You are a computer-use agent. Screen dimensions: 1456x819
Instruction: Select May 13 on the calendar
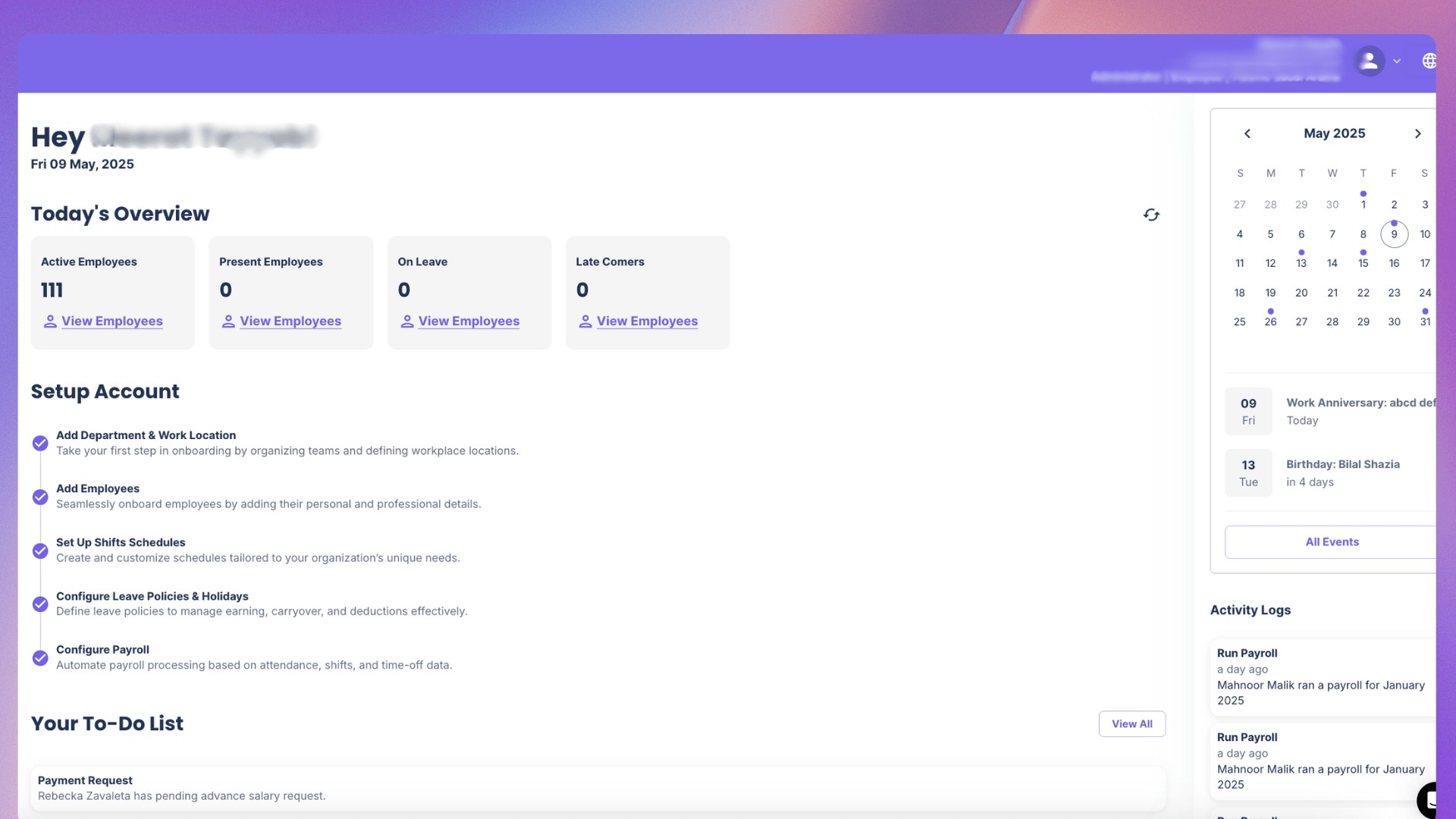click(x=1301, y=263)
